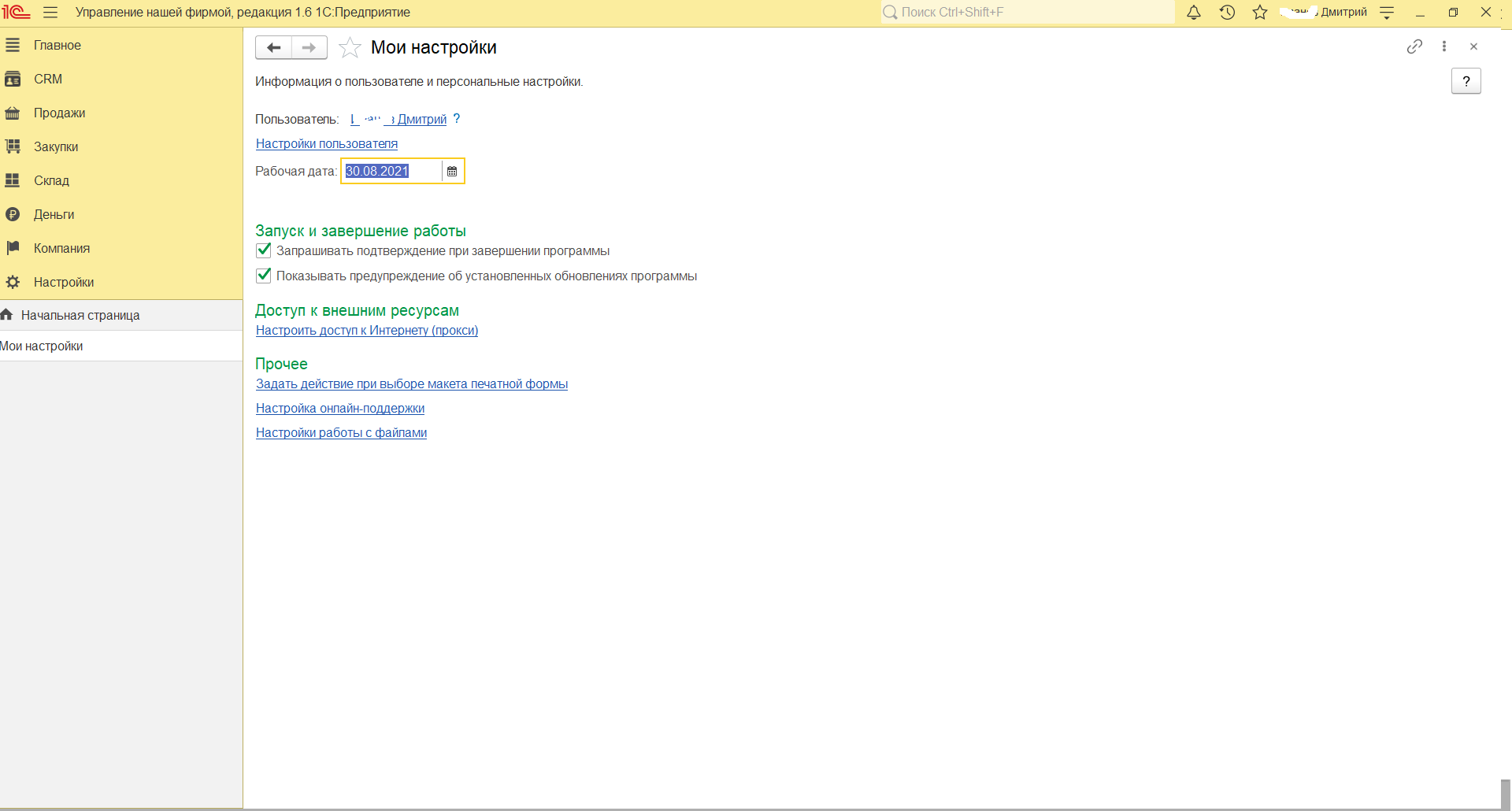Click the Прочее heading
The height and width of the screenshot is (811, 1512).
(x=281, y=364)
